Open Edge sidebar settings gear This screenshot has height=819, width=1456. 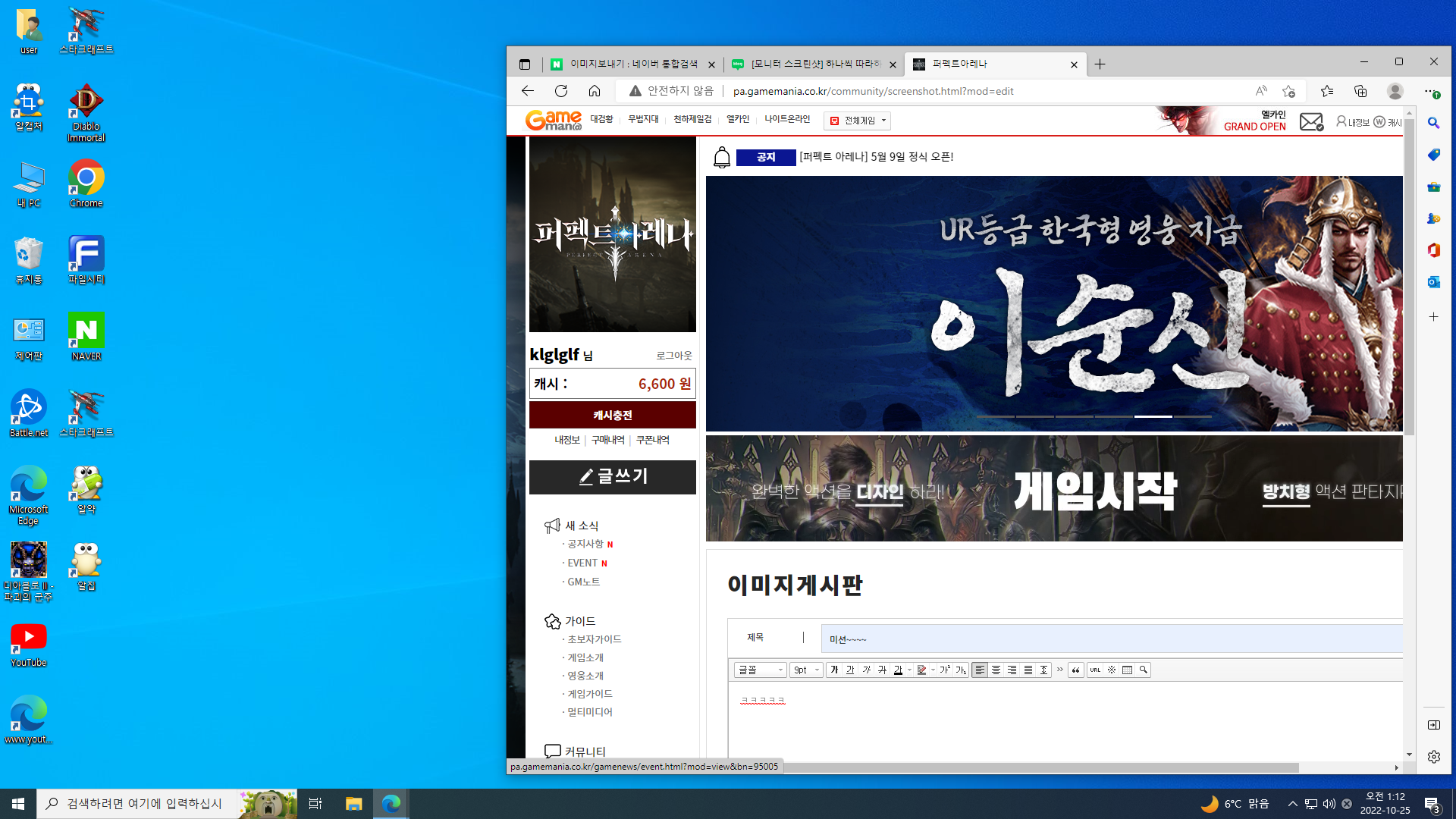pos(1433,757)
